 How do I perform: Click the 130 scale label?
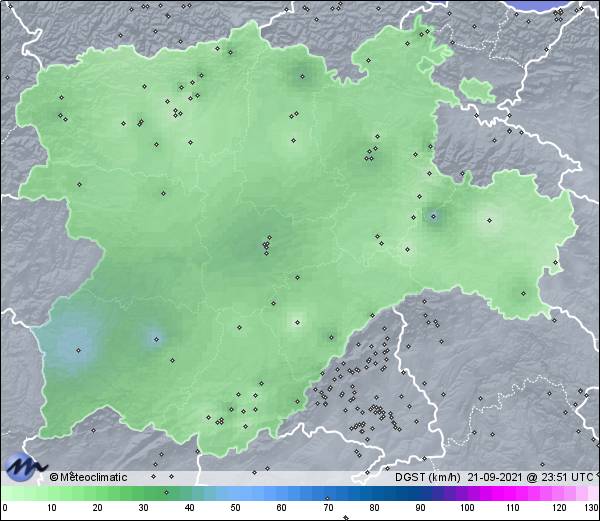[x=592, y=508]
